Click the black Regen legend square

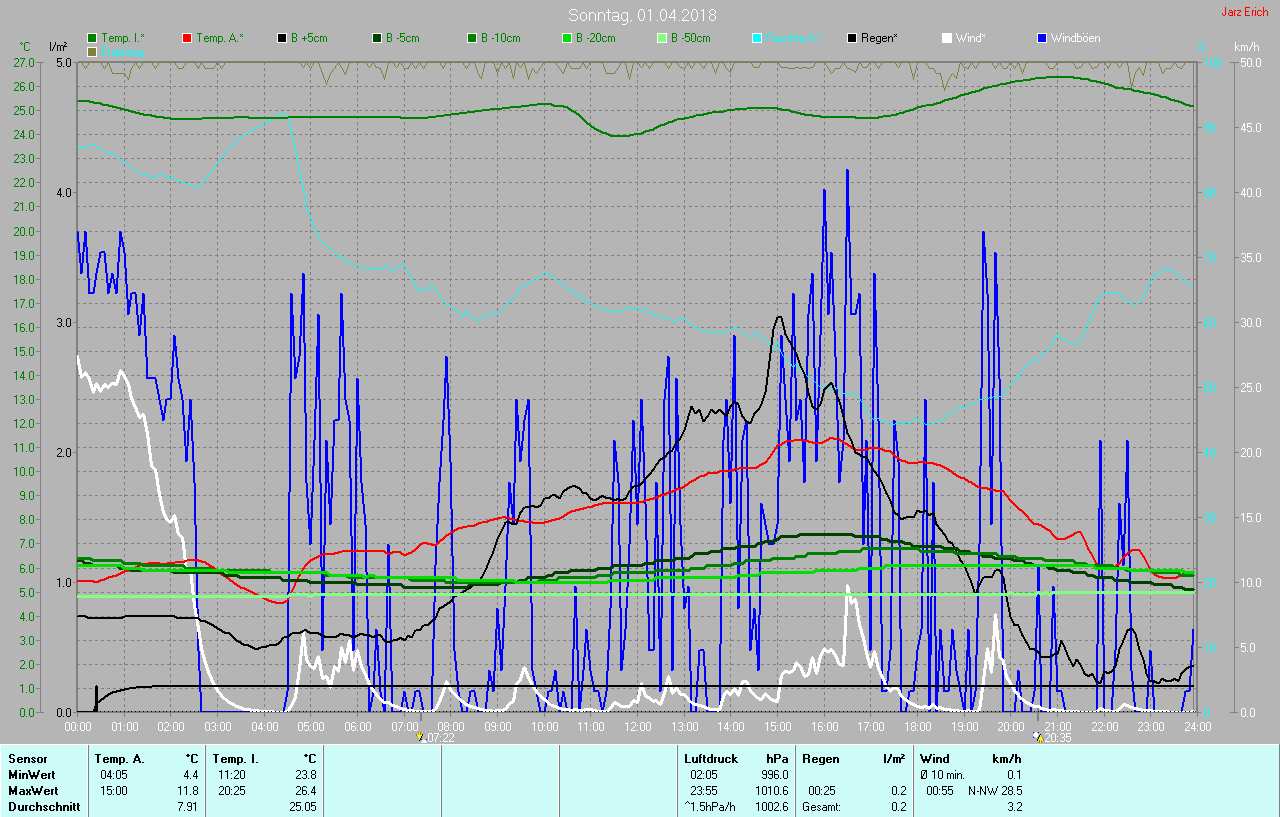coord(852,38)
